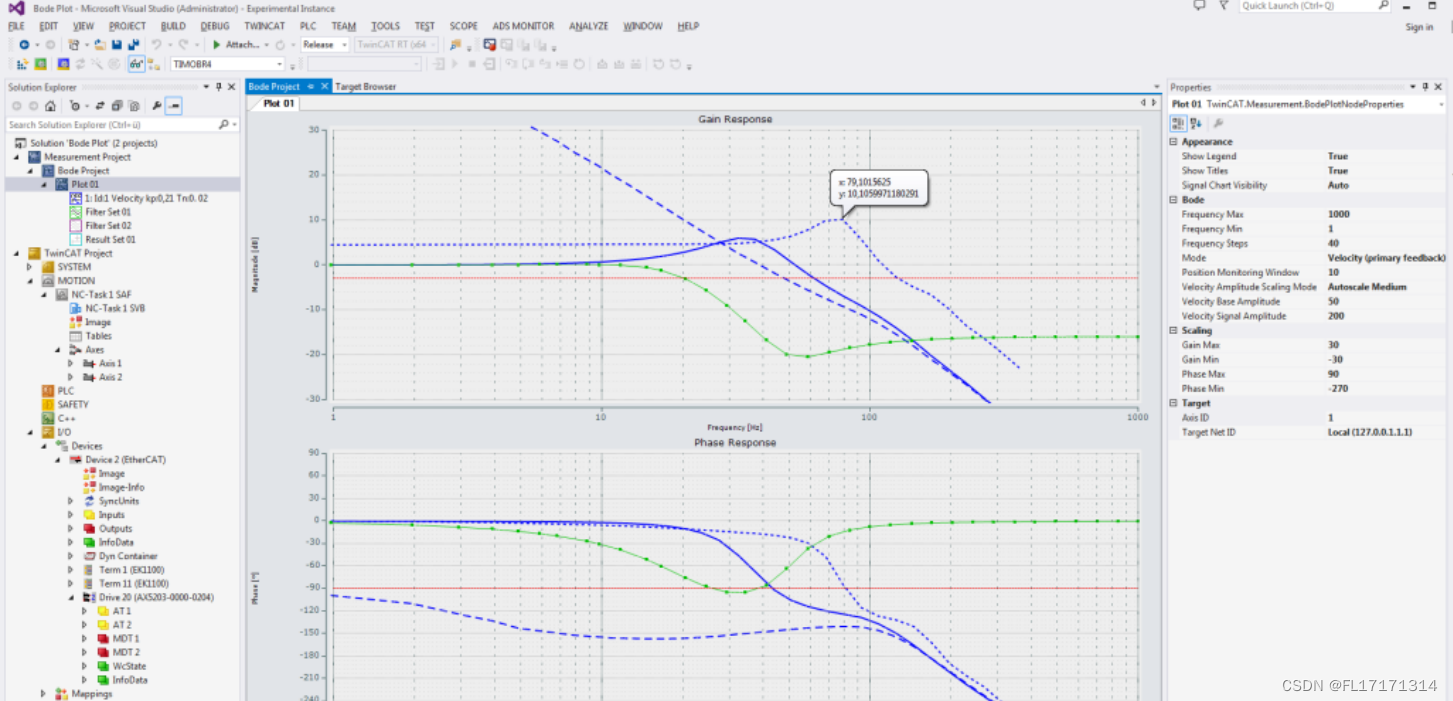1453x701 pixels.
Task: Click the Show Legend True value
Action: pyautogui.click(x=1337, y=156)
